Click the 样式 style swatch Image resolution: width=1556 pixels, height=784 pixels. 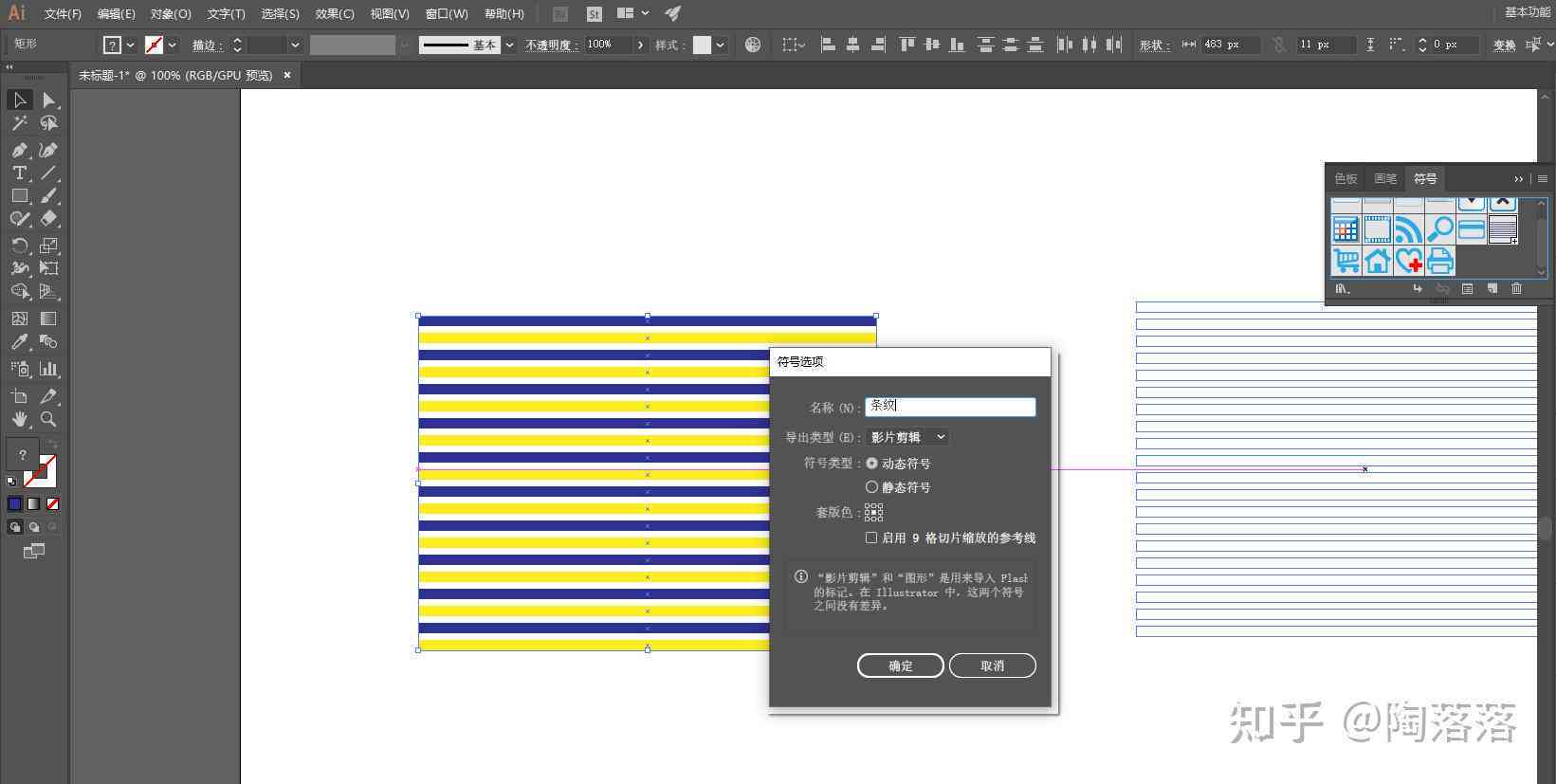point(702,45)
